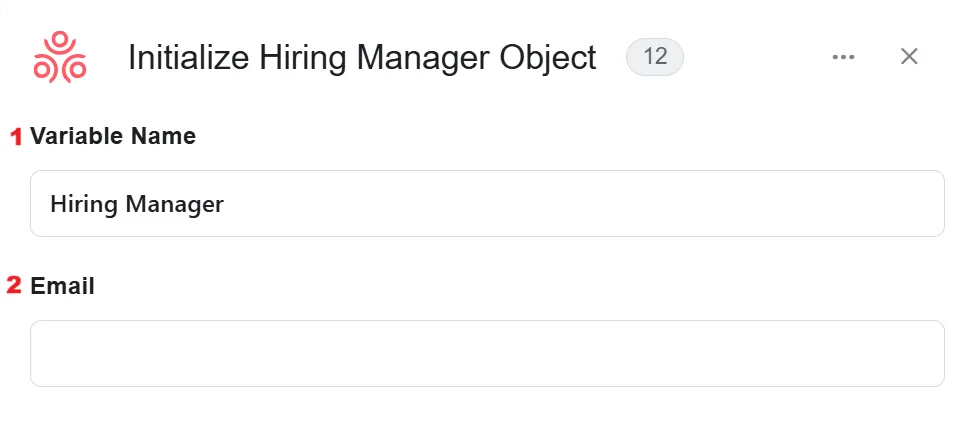The image size is (963, 421).
Task: Dismiss the step editor with the X icon
Action: [909, 57]
